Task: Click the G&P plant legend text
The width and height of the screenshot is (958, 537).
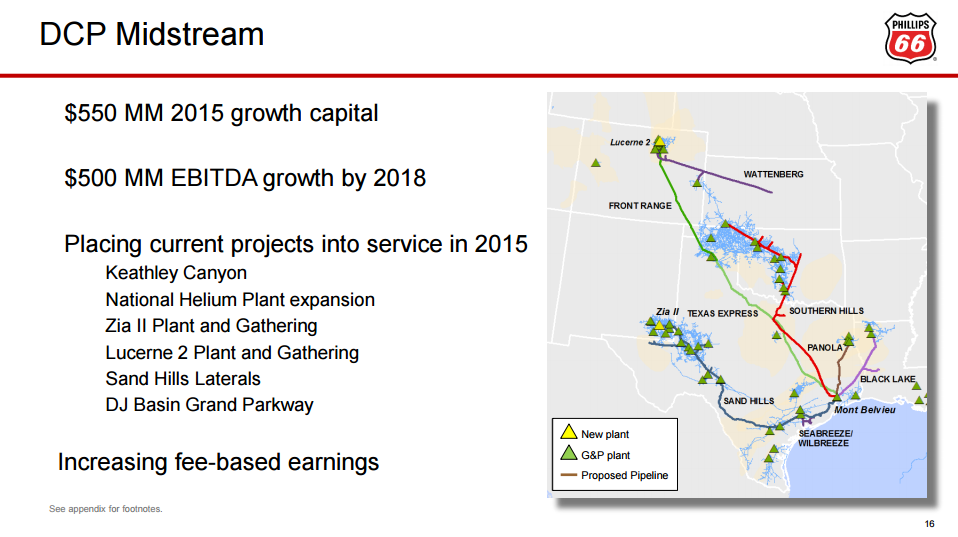Action: [x=605, y=455]
